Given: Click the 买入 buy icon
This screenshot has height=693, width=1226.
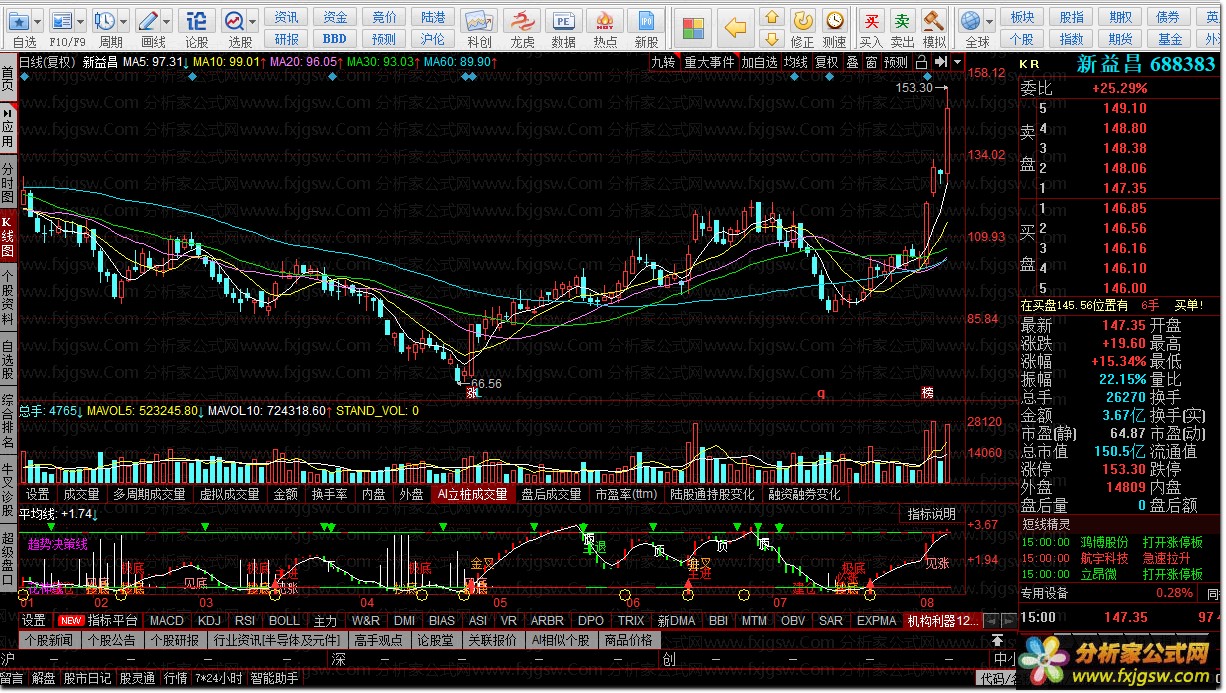Looking at the screenshot, I should 872,20.
